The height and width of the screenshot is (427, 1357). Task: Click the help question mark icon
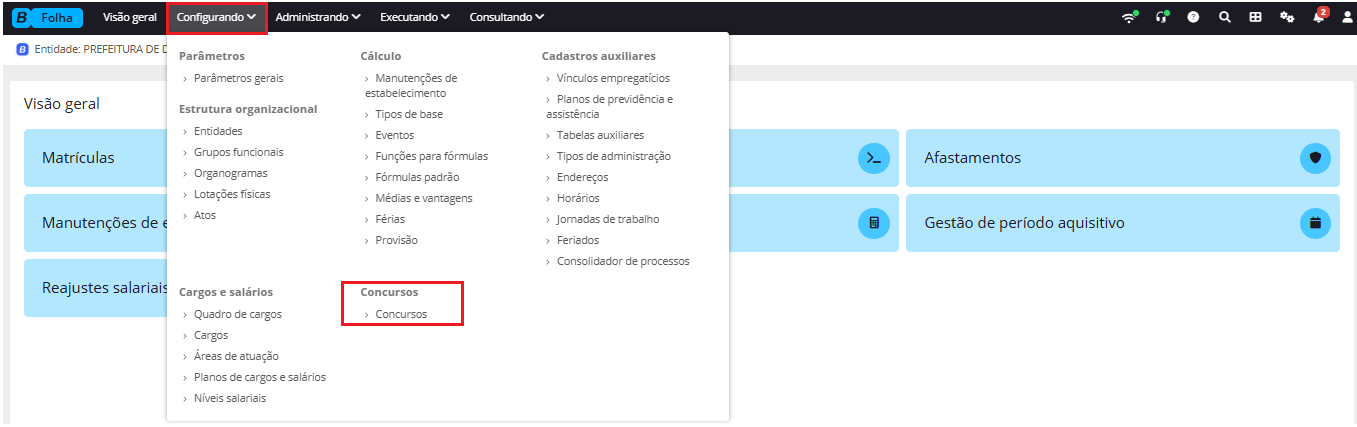(x=1193, y=17)
